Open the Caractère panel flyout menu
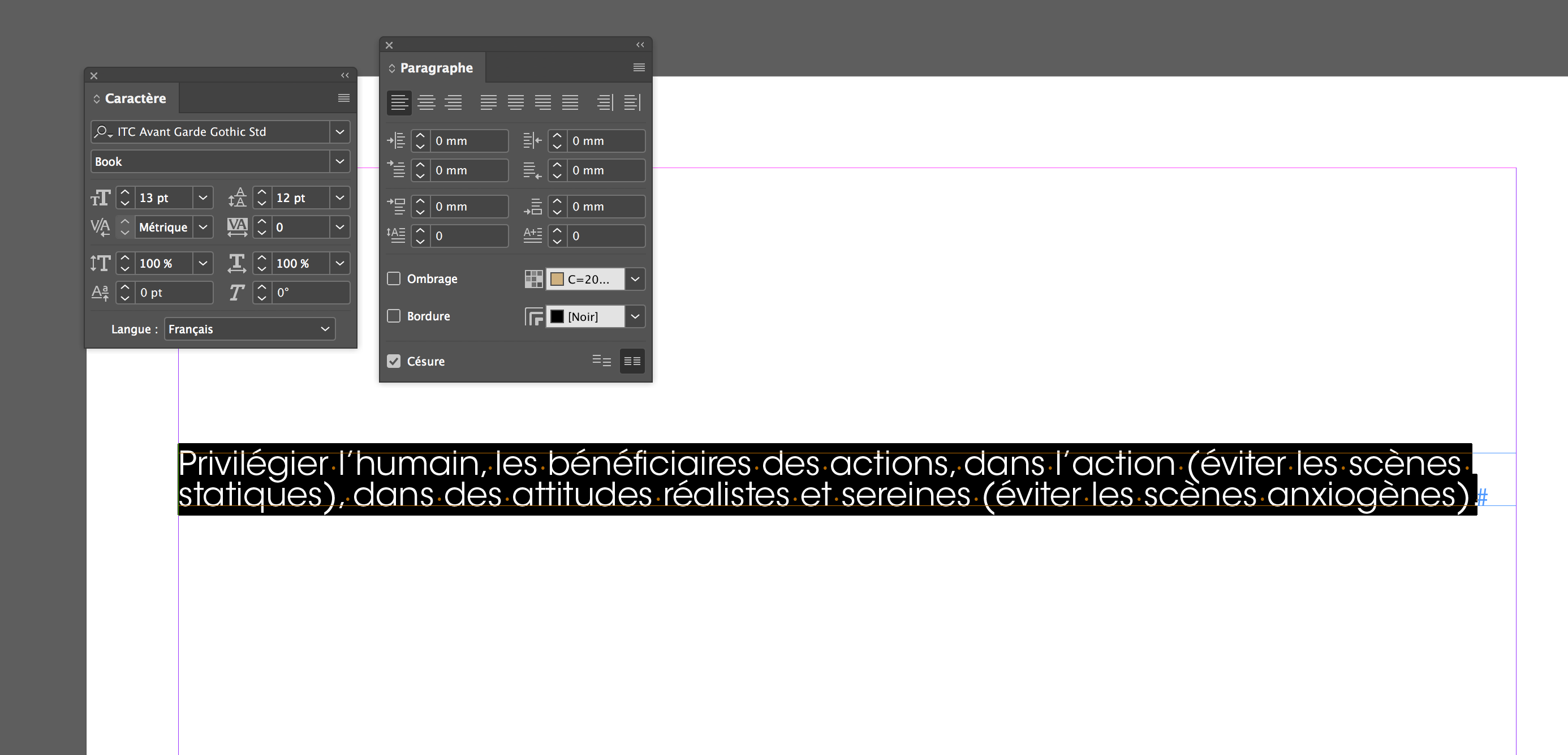Viewport: 1568px width, 755px height. coord(343,98)
